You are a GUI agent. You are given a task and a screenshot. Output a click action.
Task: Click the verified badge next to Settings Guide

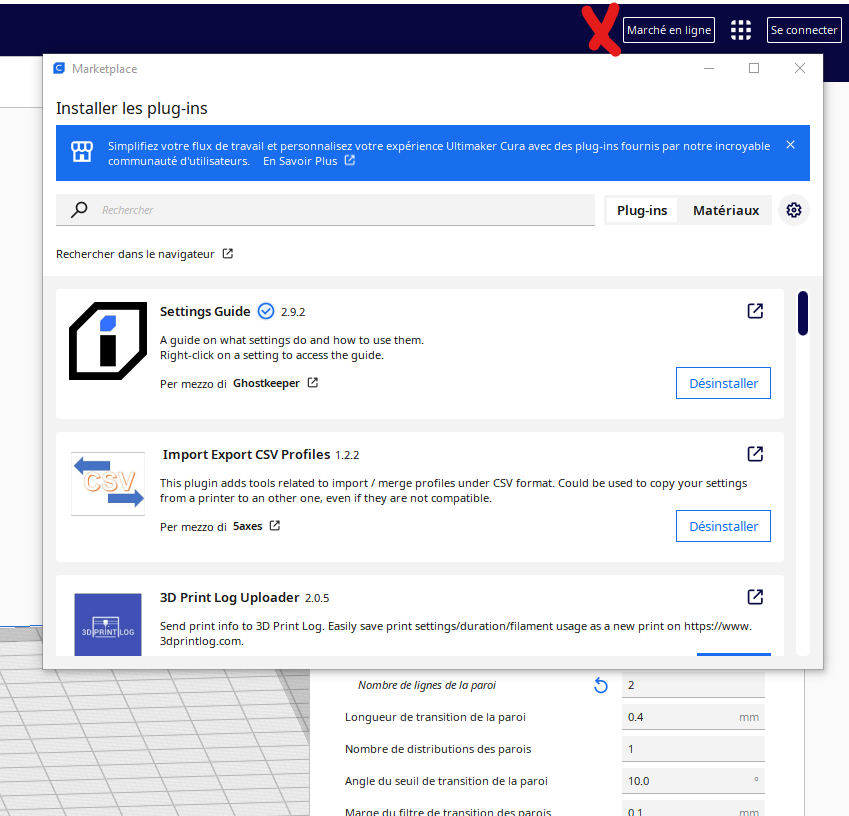pos(266,311)
